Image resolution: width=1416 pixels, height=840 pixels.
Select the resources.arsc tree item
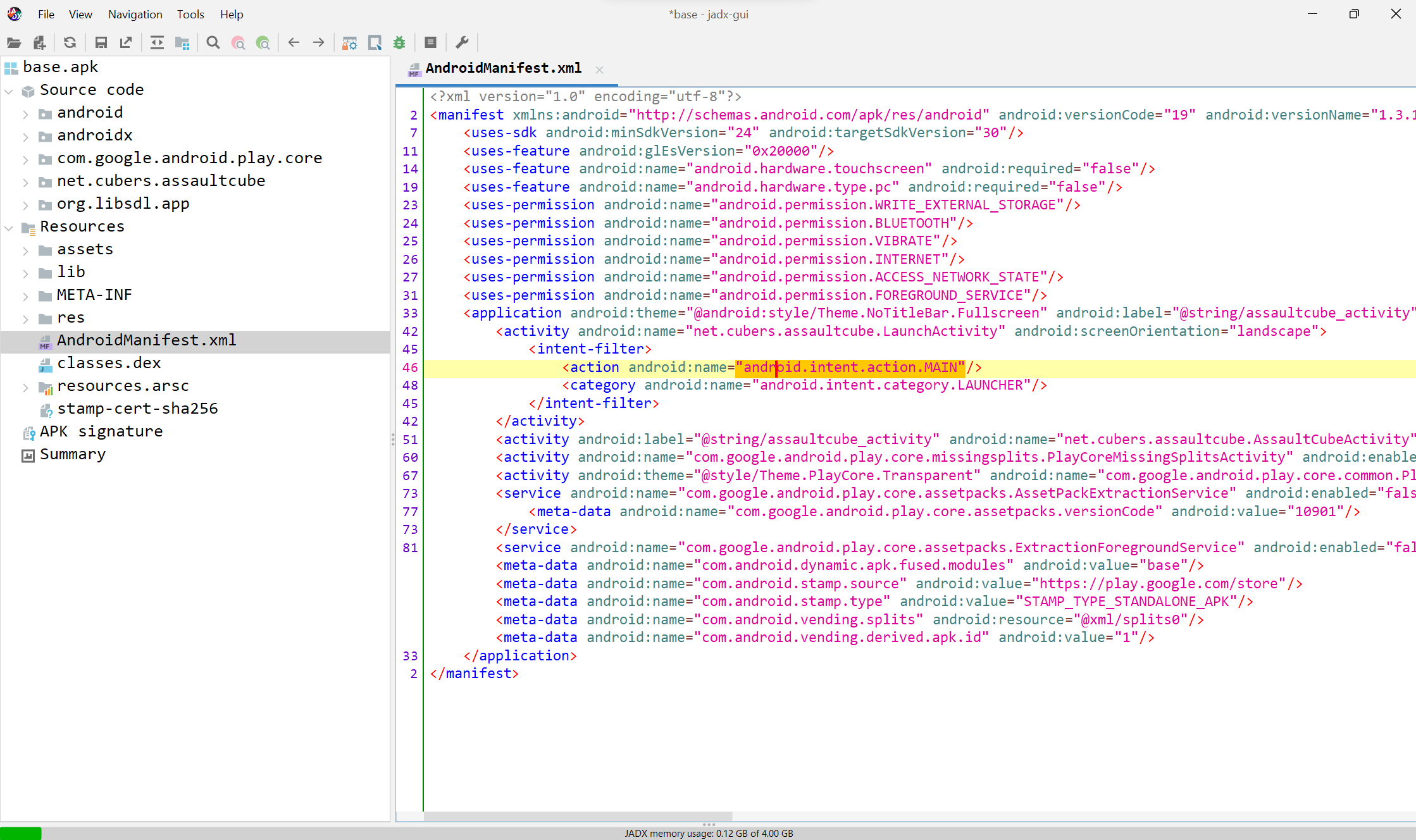[x=123, y=386]
